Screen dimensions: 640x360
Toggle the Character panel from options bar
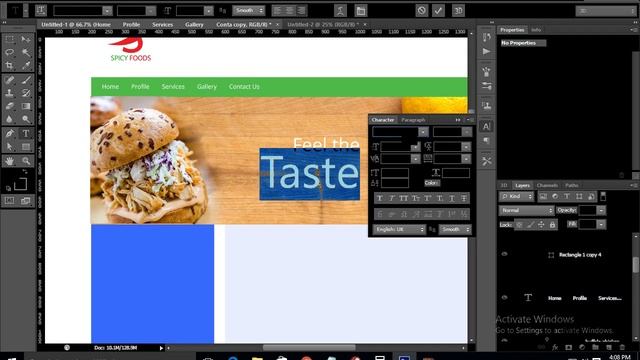point(361,11)
